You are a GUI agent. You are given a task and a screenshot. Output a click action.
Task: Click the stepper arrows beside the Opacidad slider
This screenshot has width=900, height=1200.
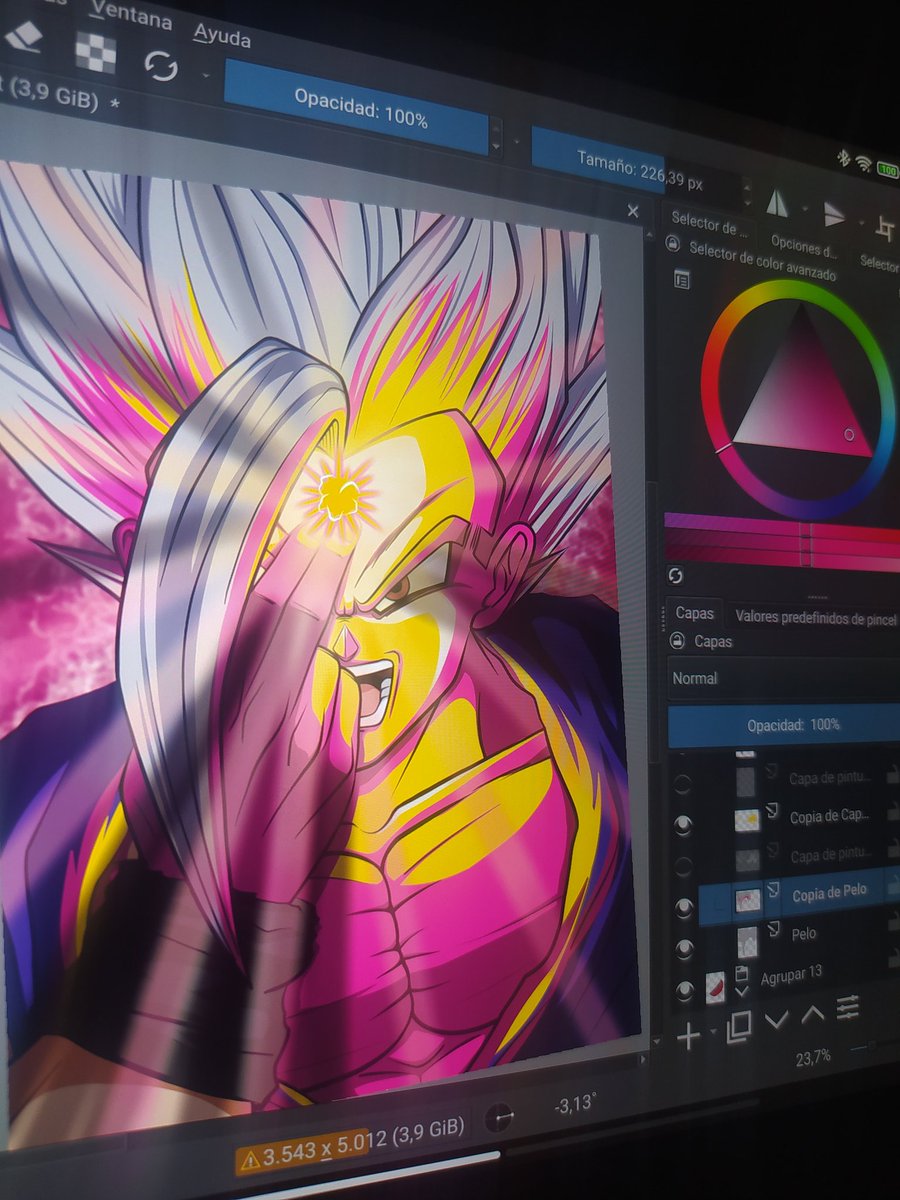click(x=496, y=135)
